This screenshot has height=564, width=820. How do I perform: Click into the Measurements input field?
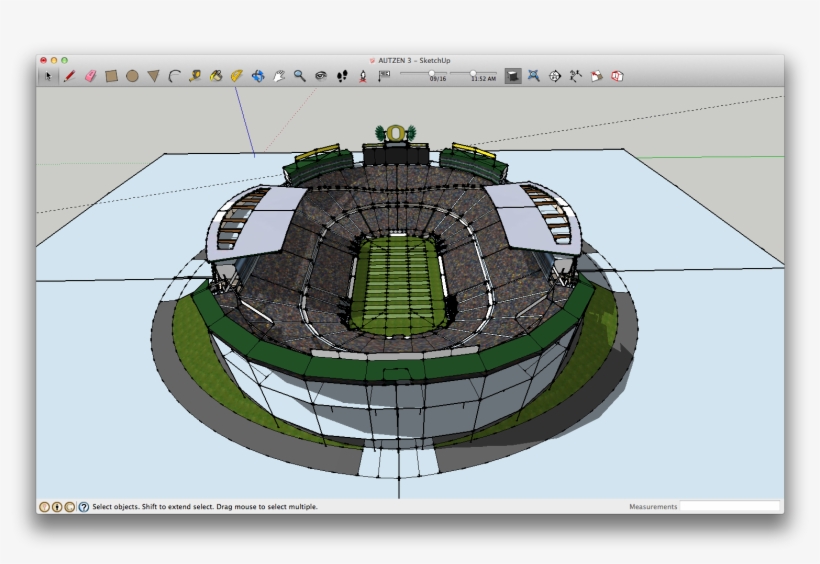729,506
